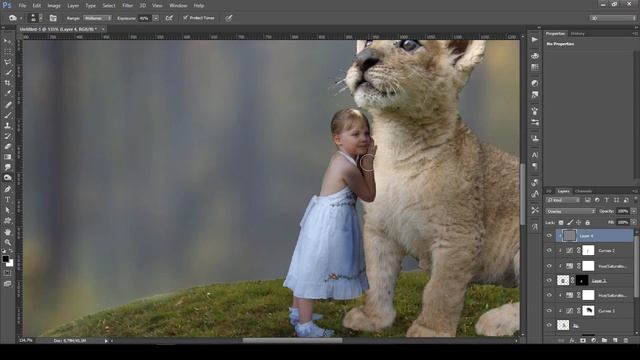
Task: Hide the bottom layer's eye icon
Action: point(549,325)
